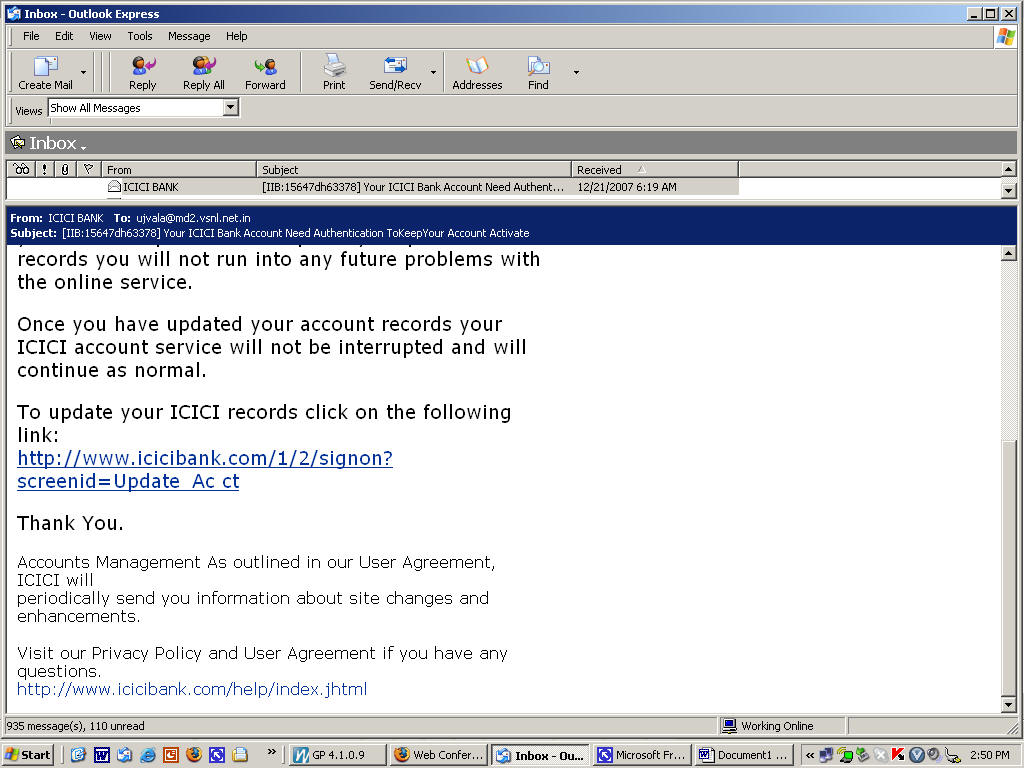Open the Message menu
This screenshot has height=768, width=1024.
(x=189, y=36)
